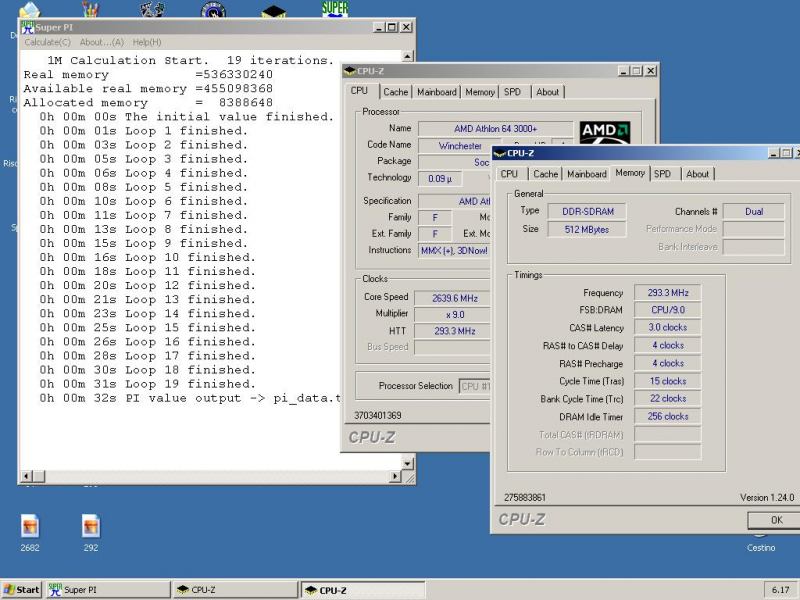Click the Start button
The width and height of the screenshot is (800, 600).
pos(21,590)
